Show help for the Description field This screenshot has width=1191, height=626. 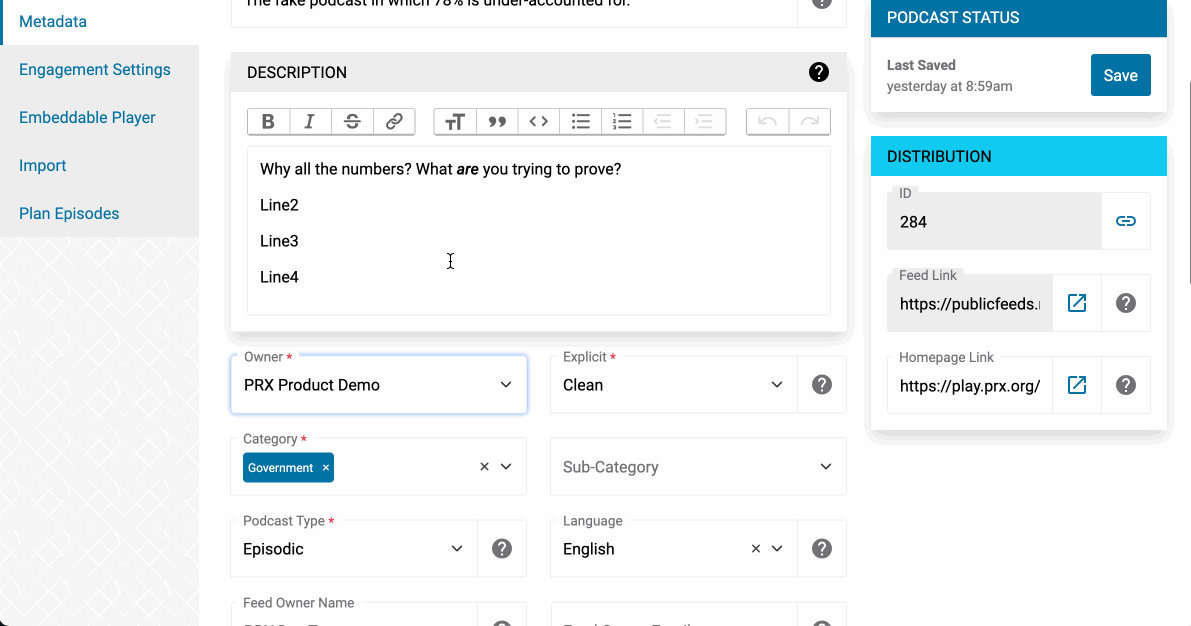818,72
